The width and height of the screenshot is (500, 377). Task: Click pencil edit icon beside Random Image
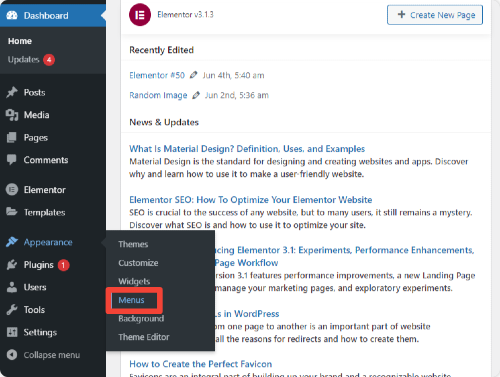196,95
